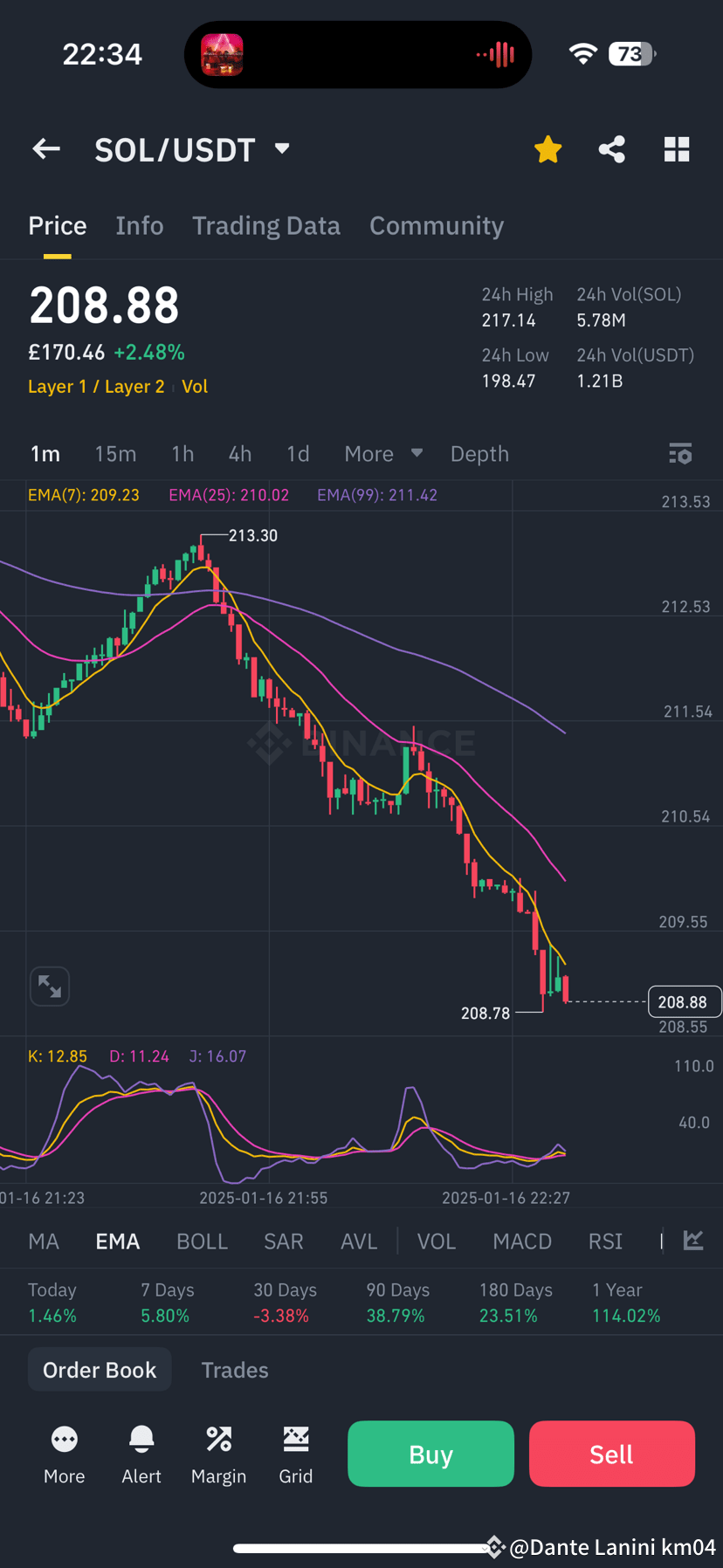Image resolution: width=723 pixels, height=1568 pixels.
Task: Tap the current price label 208.88 on chart axis
Action: (x=684, y=1002)
